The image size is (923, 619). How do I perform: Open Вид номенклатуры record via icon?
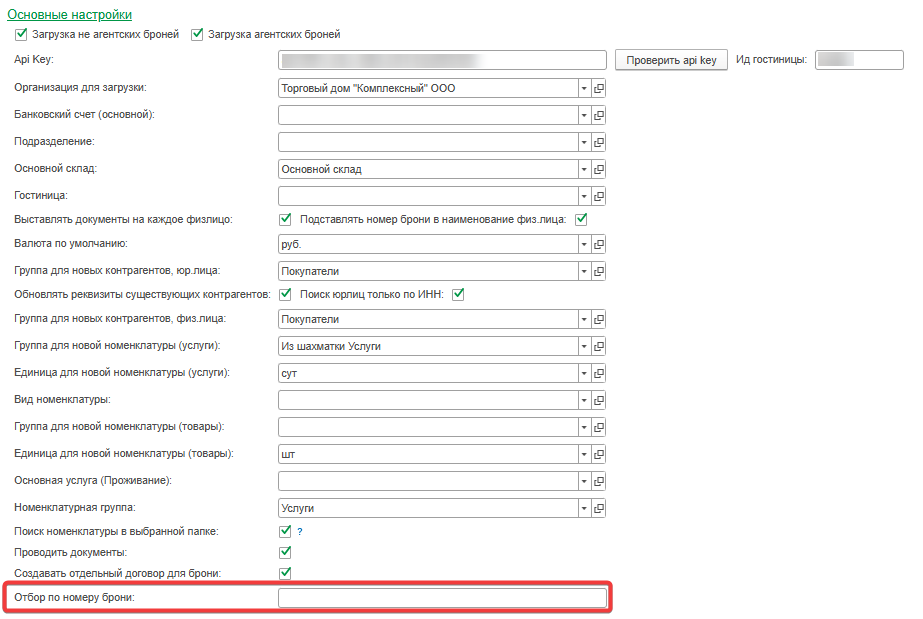pos(600,400)
